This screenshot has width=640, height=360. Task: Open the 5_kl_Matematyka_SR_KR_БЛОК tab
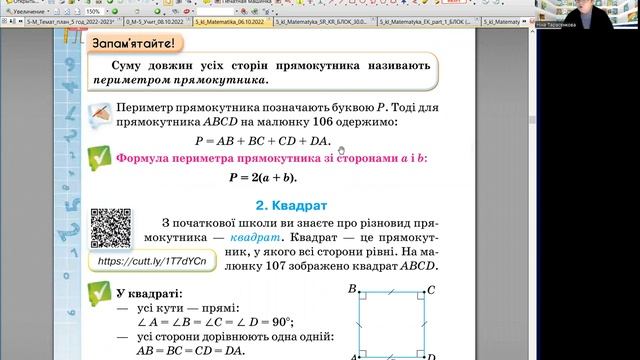(x=324, y=22)
